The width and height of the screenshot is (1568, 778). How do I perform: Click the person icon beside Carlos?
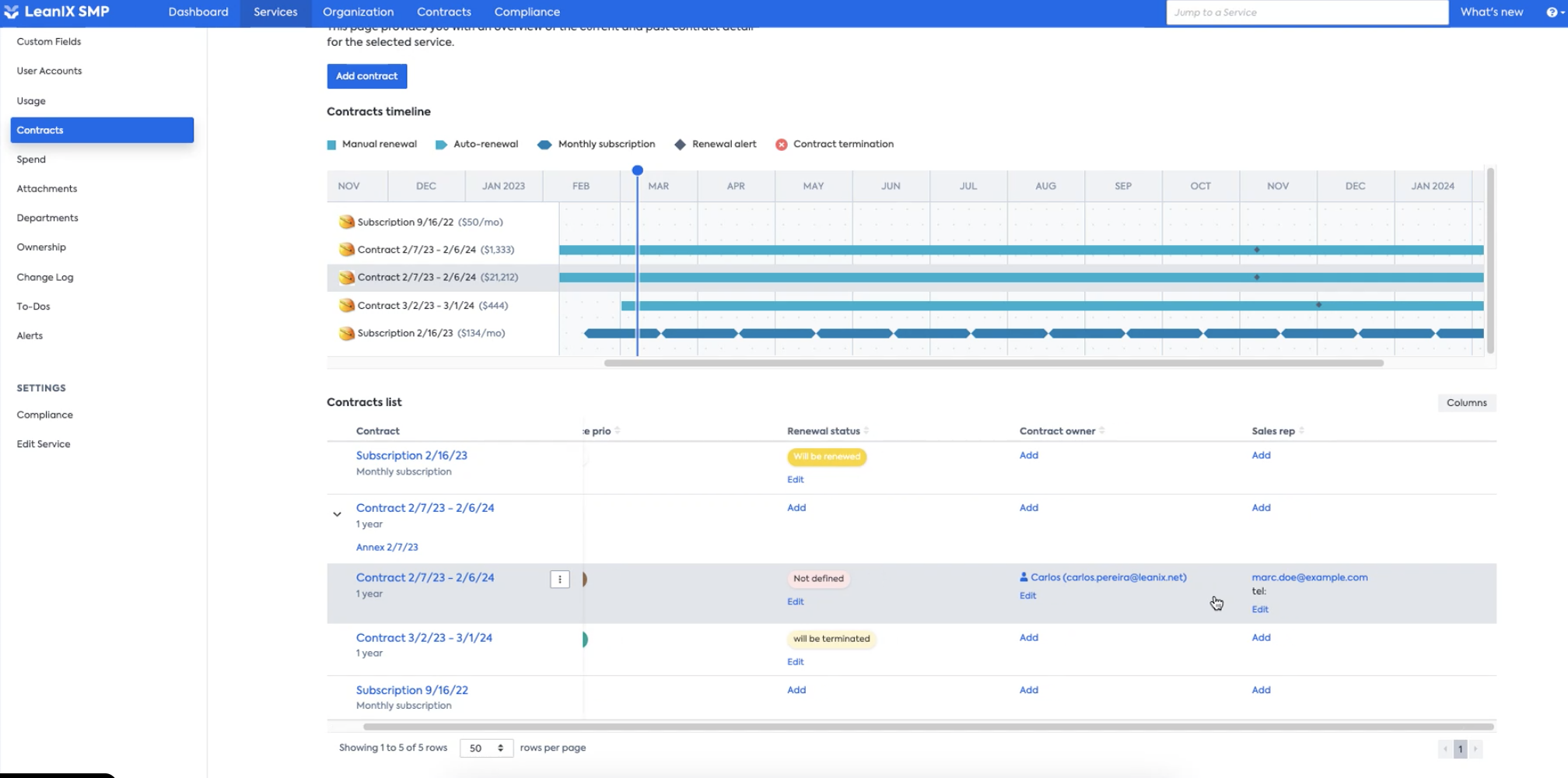[1024, 577]
